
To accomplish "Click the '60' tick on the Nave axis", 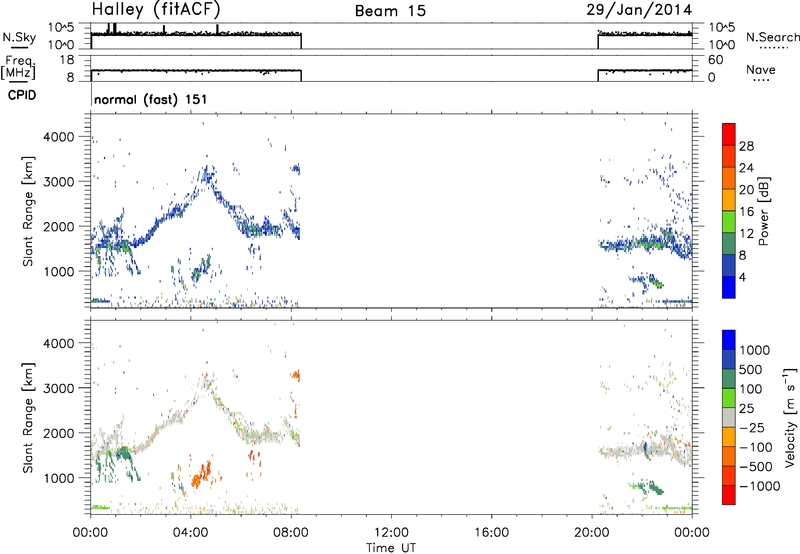I will point(715,60).
